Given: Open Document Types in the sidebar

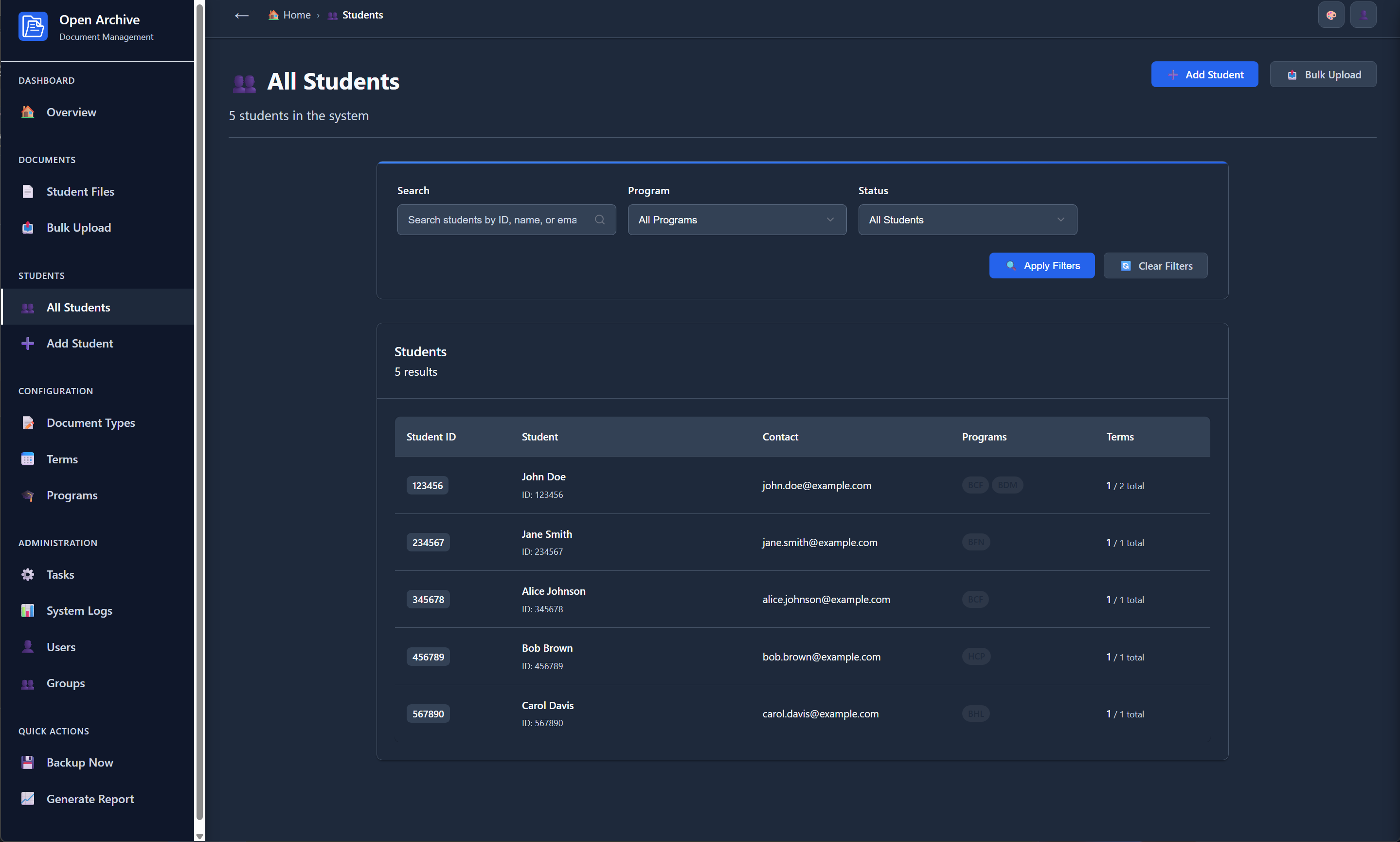Looking at the screenshot, I should 97,422.
